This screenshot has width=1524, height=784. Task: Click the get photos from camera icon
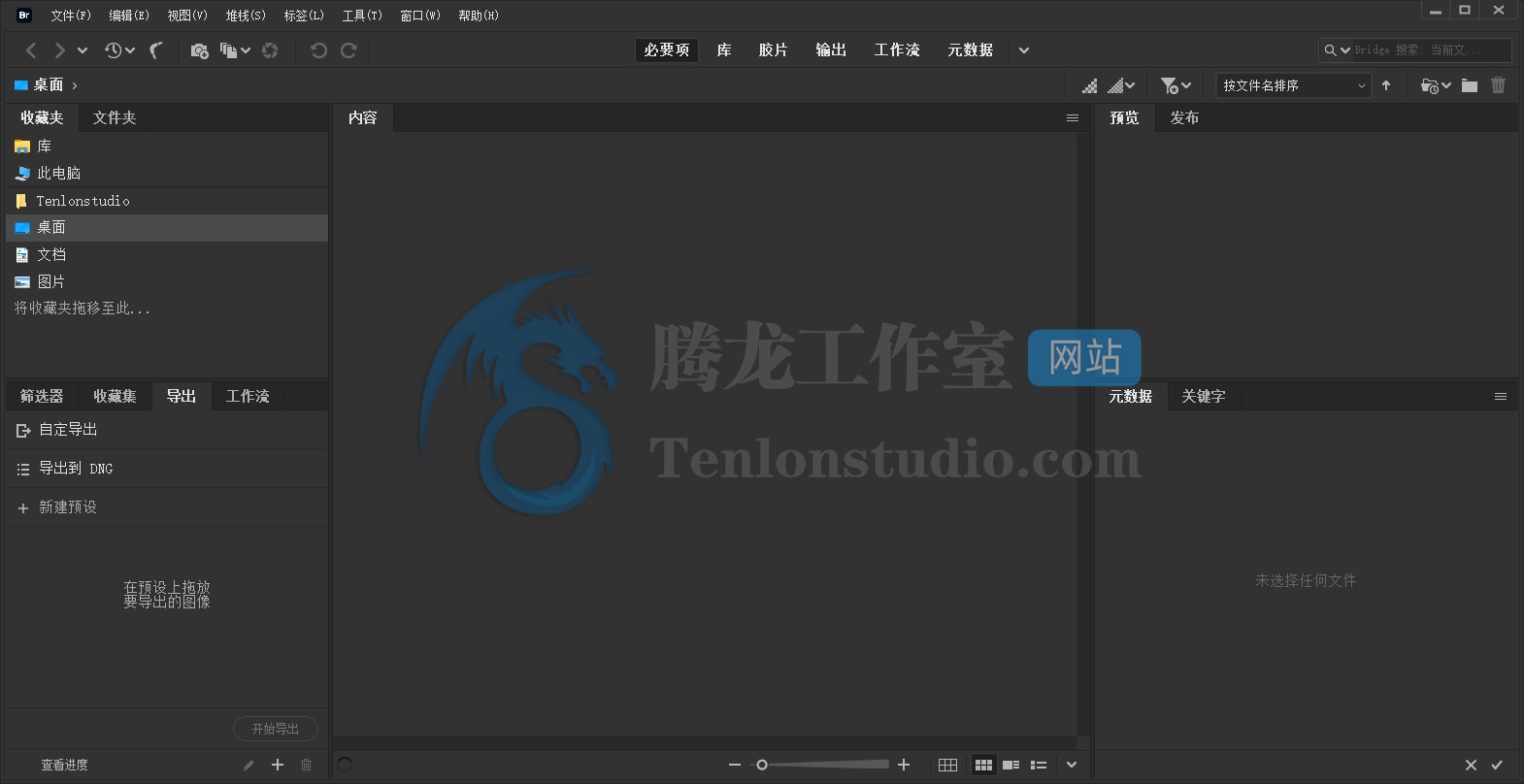pyautogui.click(x=199, y=50)
